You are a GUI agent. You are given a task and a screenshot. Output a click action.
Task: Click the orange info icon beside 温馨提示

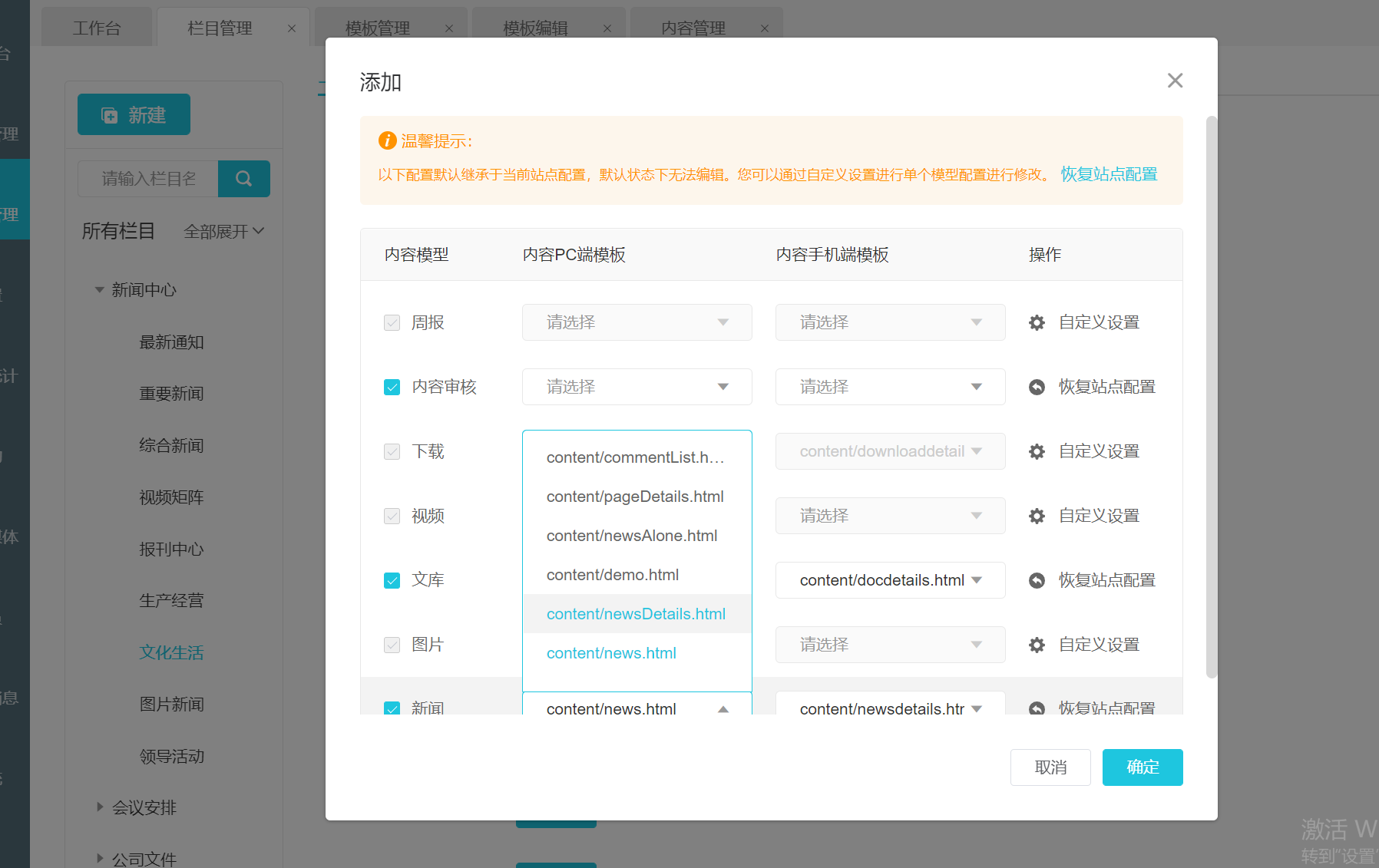tap(387, 140)
